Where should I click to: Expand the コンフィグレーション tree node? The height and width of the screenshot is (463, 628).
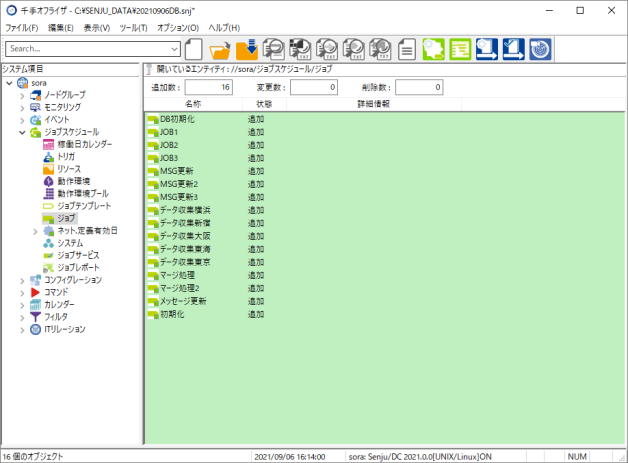(22, 280)
